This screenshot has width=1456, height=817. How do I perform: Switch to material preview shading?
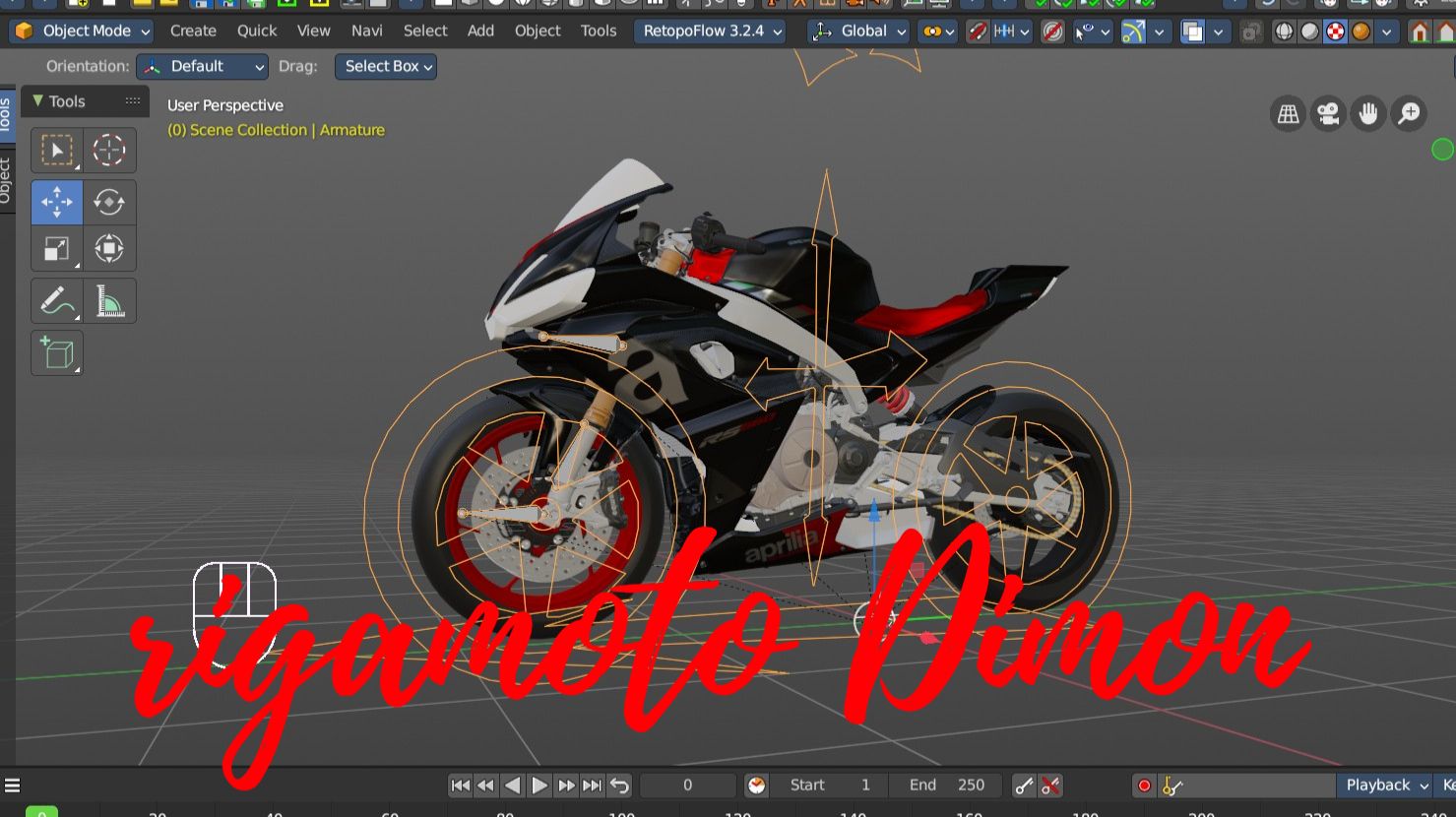tap(1336, 31)
